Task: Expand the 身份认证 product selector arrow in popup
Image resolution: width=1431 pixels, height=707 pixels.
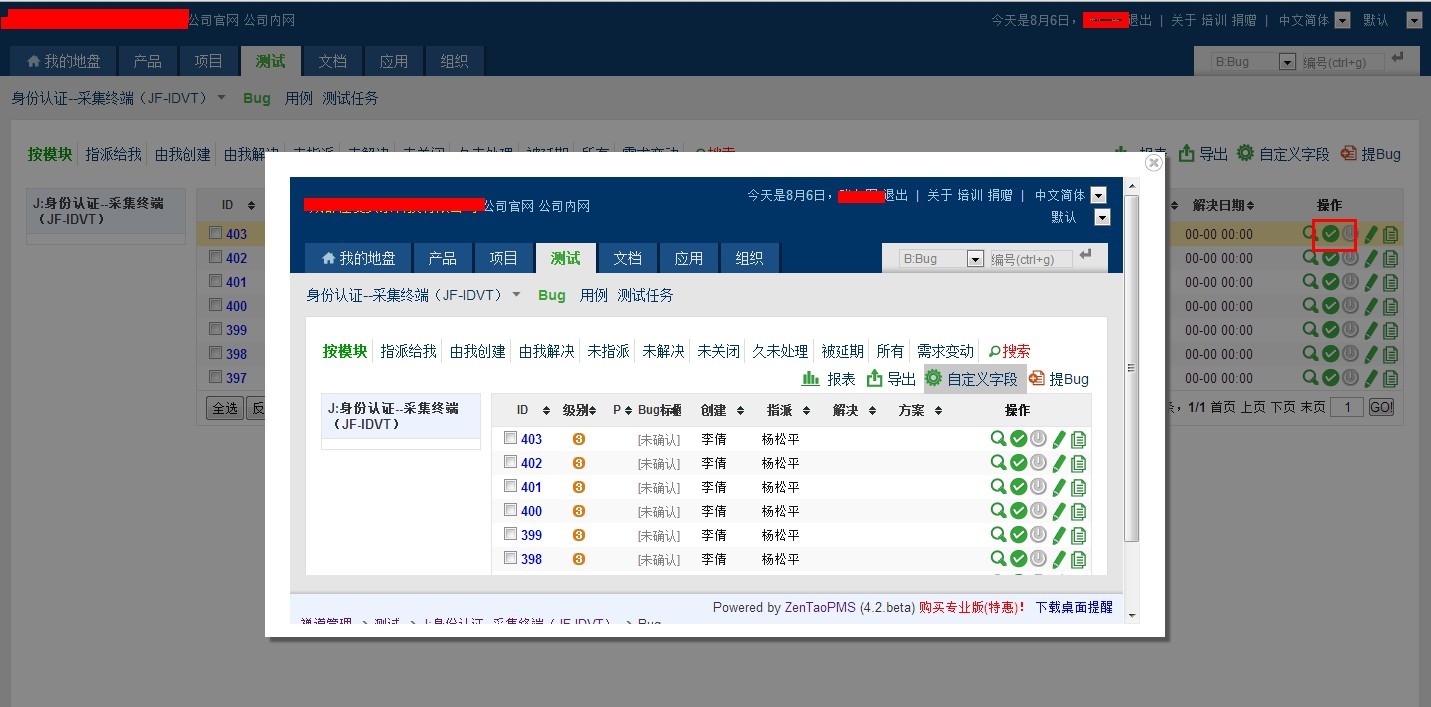Action: click(517, 295)
